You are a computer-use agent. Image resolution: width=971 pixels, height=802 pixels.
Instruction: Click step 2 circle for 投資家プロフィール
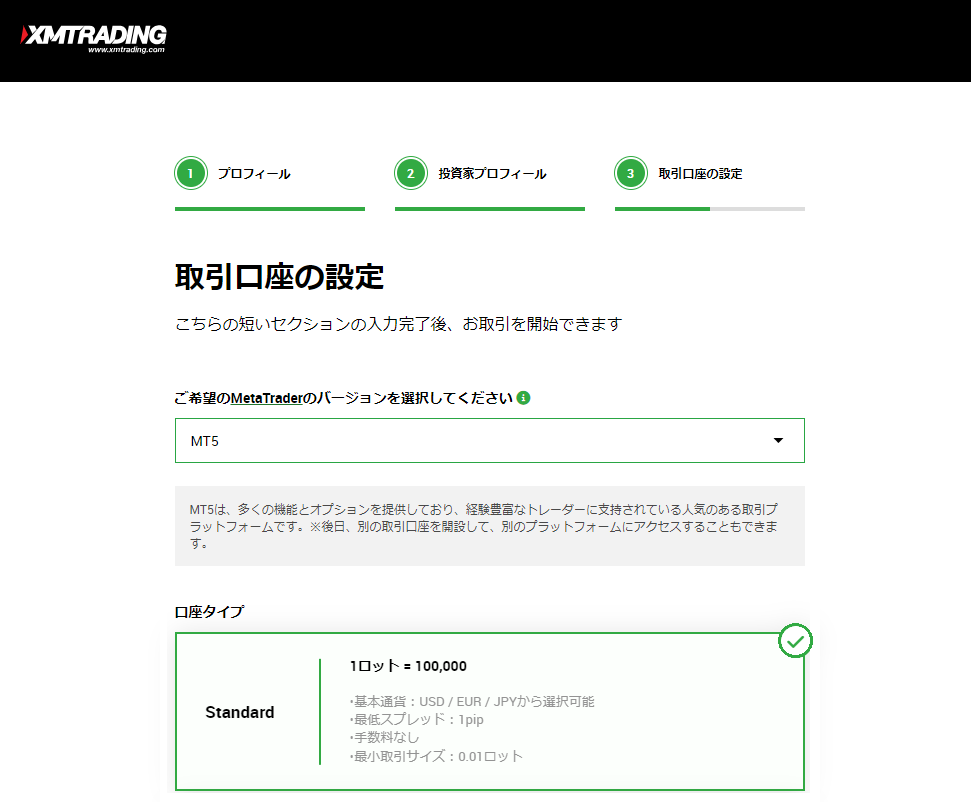(x=411, y=173)
